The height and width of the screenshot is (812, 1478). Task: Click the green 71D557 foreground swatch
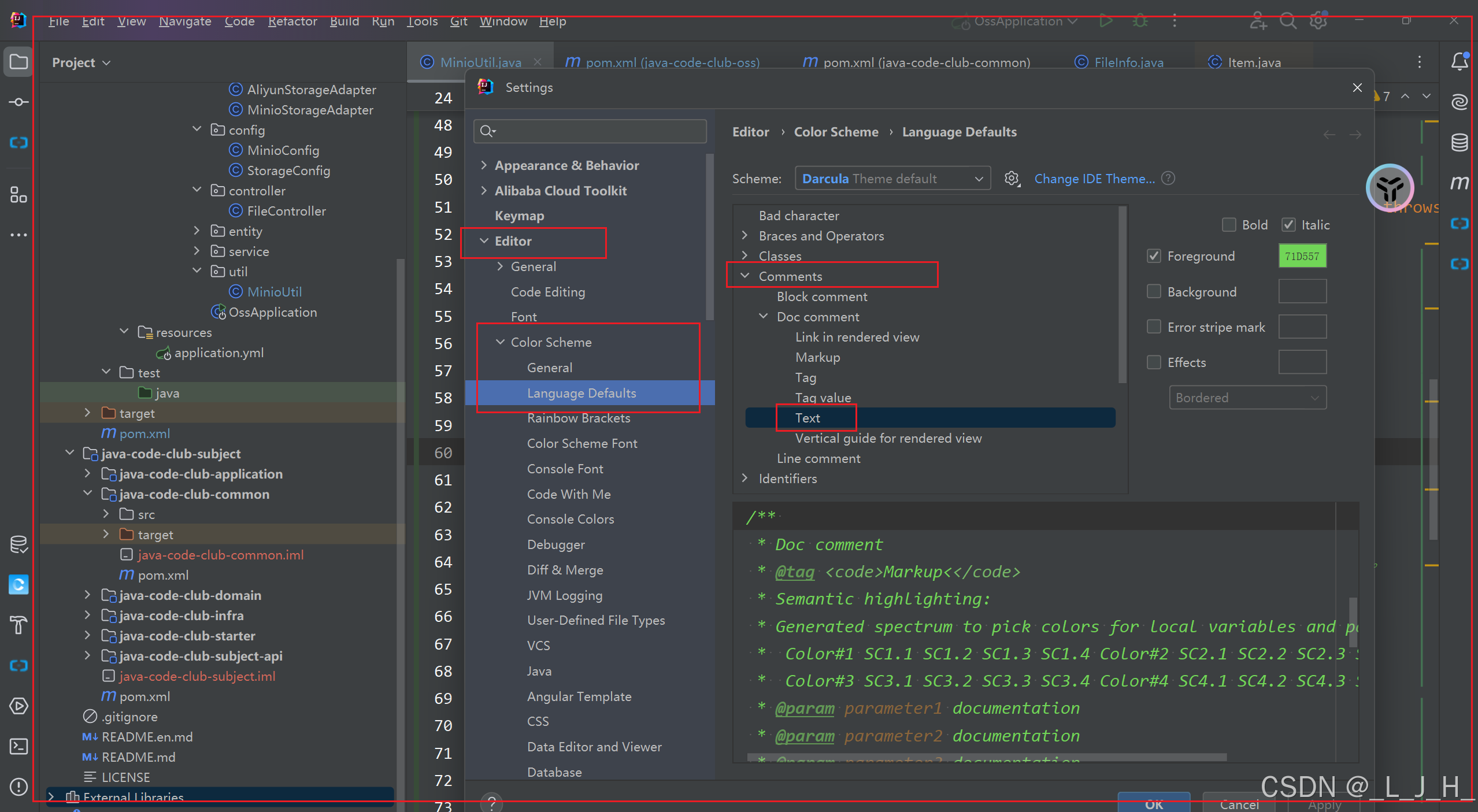tap(1302, 256)
